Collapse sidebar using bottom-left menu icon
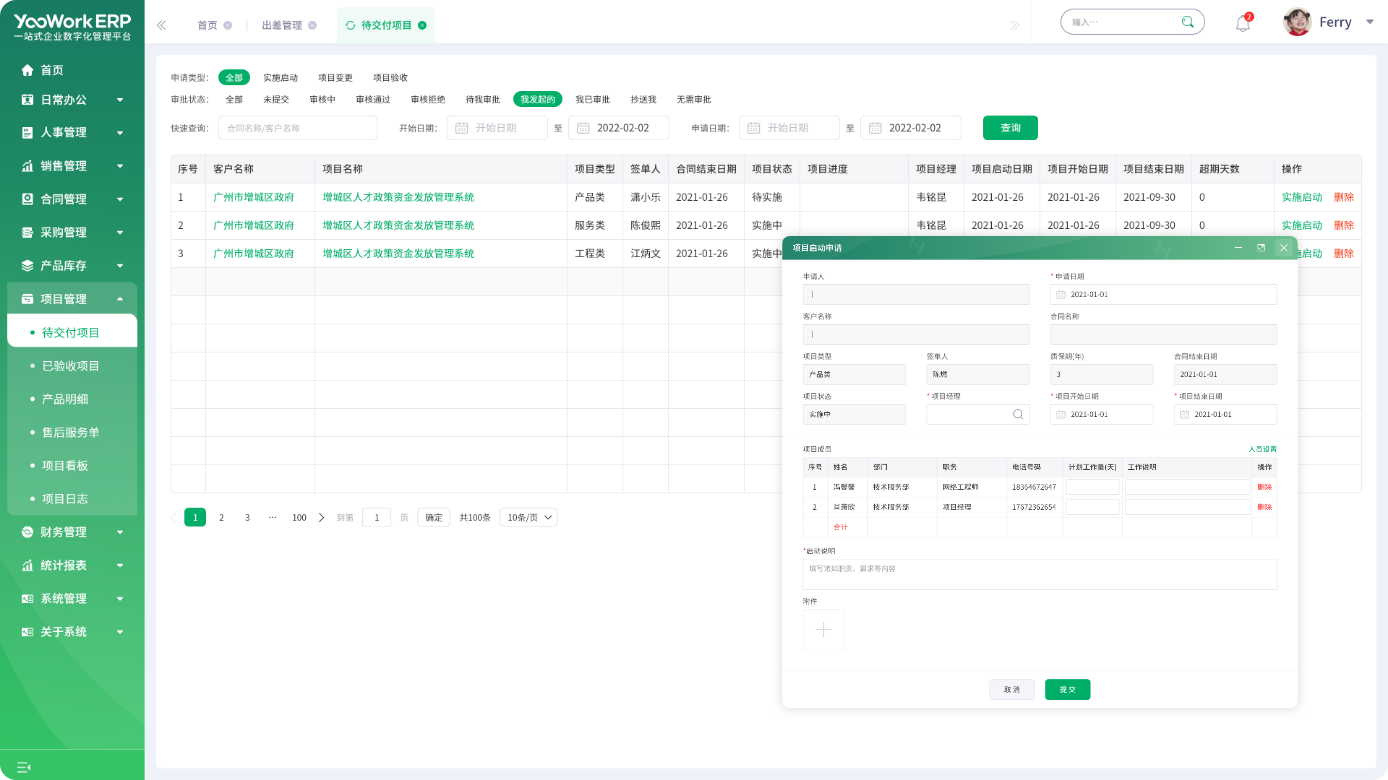The image size is (1388, 780). [24, 766]
